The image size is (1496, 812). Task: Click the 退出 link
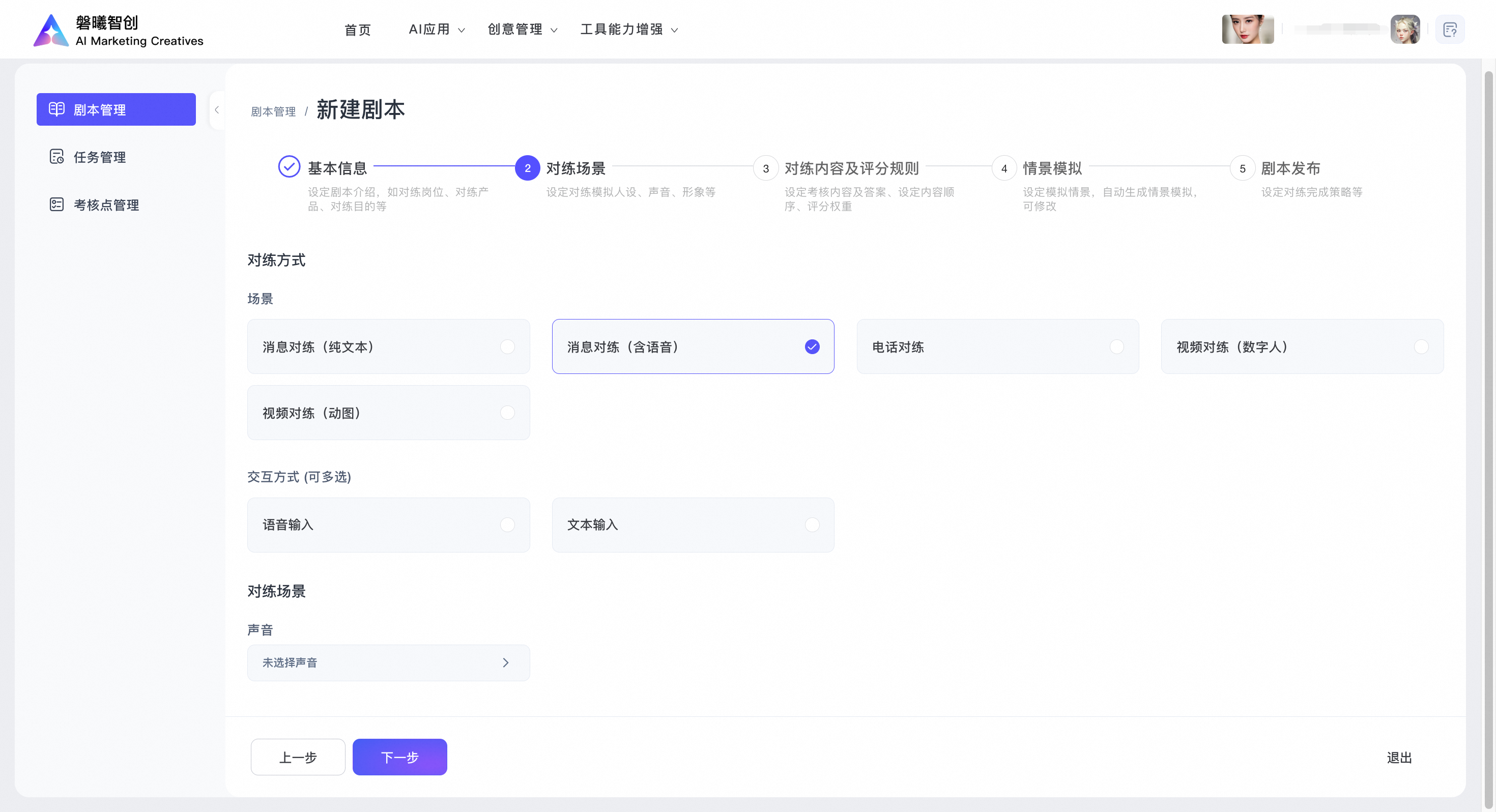click(x=1398, y=758)
